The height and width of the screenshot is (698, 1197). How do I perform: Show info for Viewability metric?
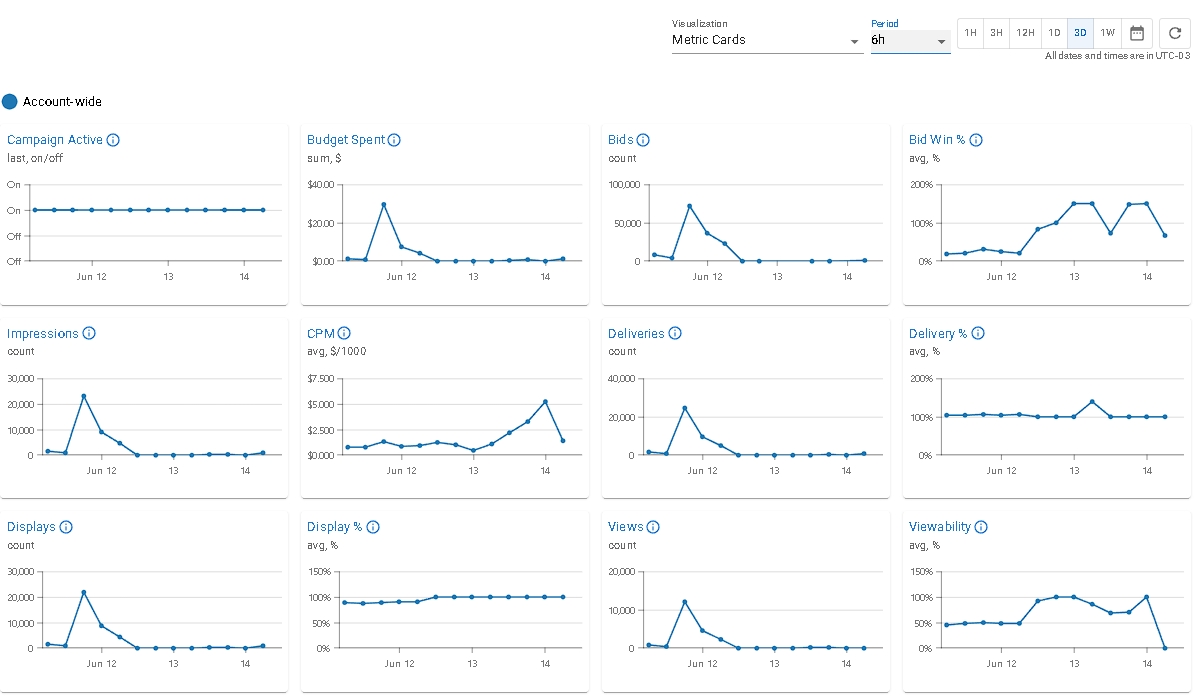pyautogui.click(x=981, y=527)
